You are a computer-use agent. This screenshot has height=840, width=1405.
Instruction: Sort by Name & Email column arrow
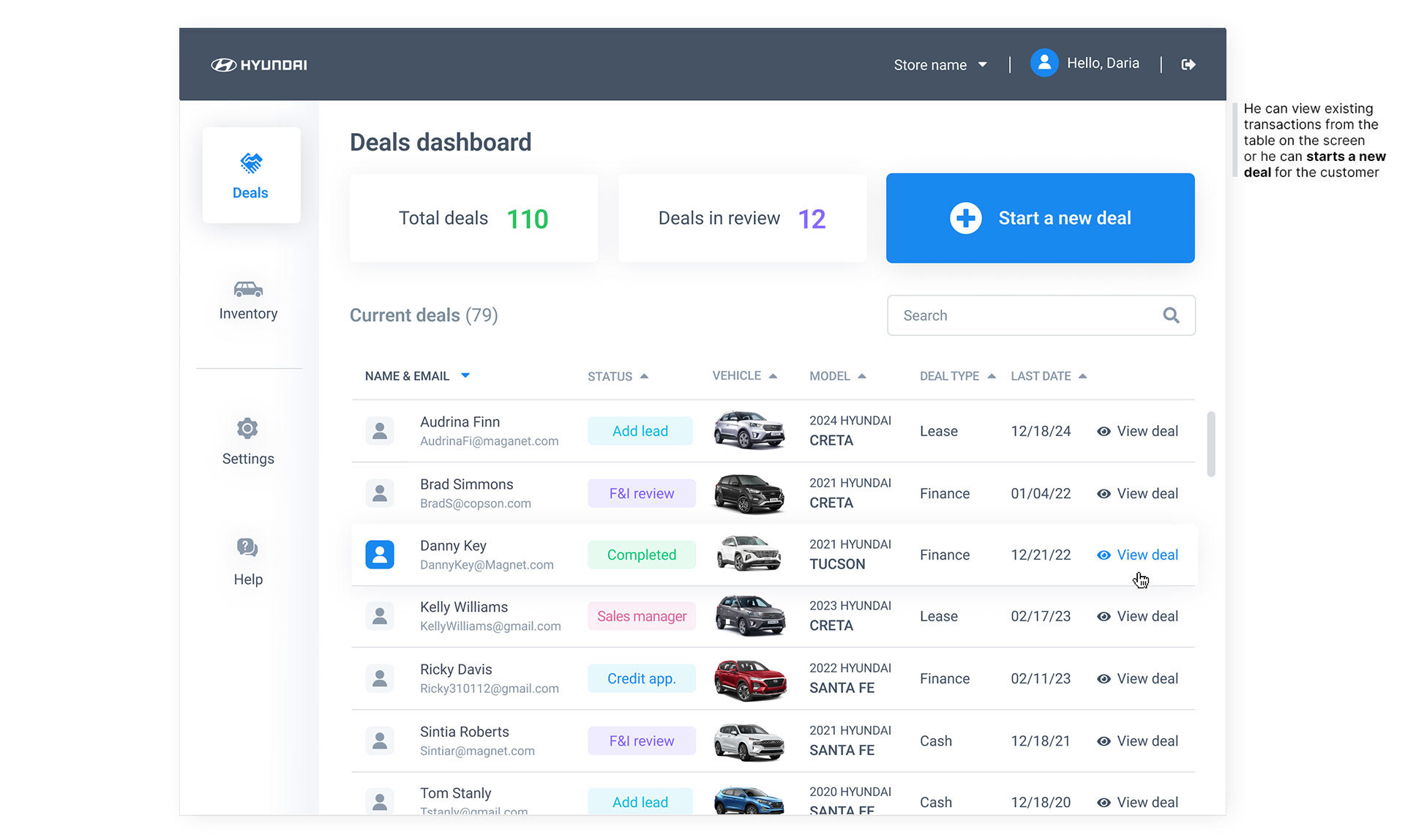[x=465, y=375]
